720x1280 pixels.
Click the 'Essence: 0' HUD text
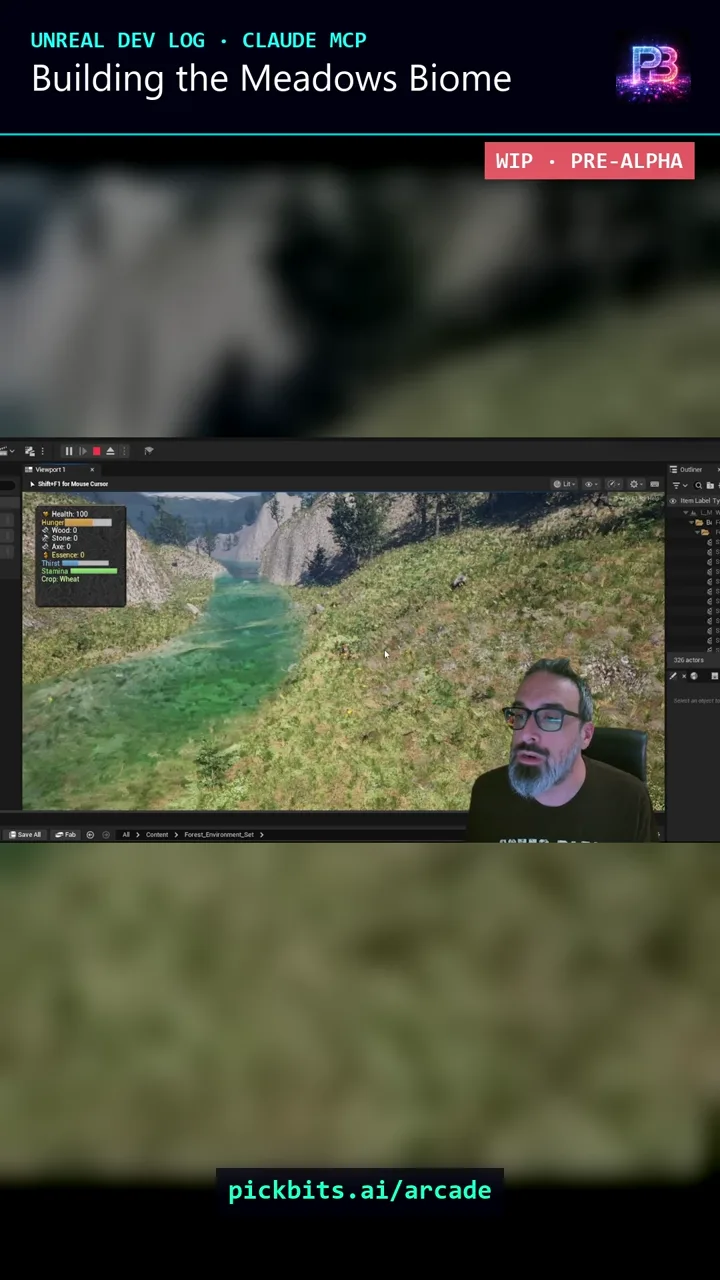(68, 555)
